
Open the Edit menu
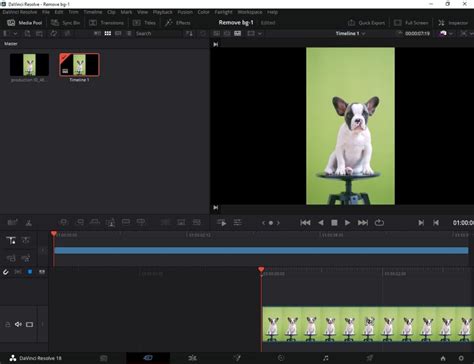[x=59, y=12]
